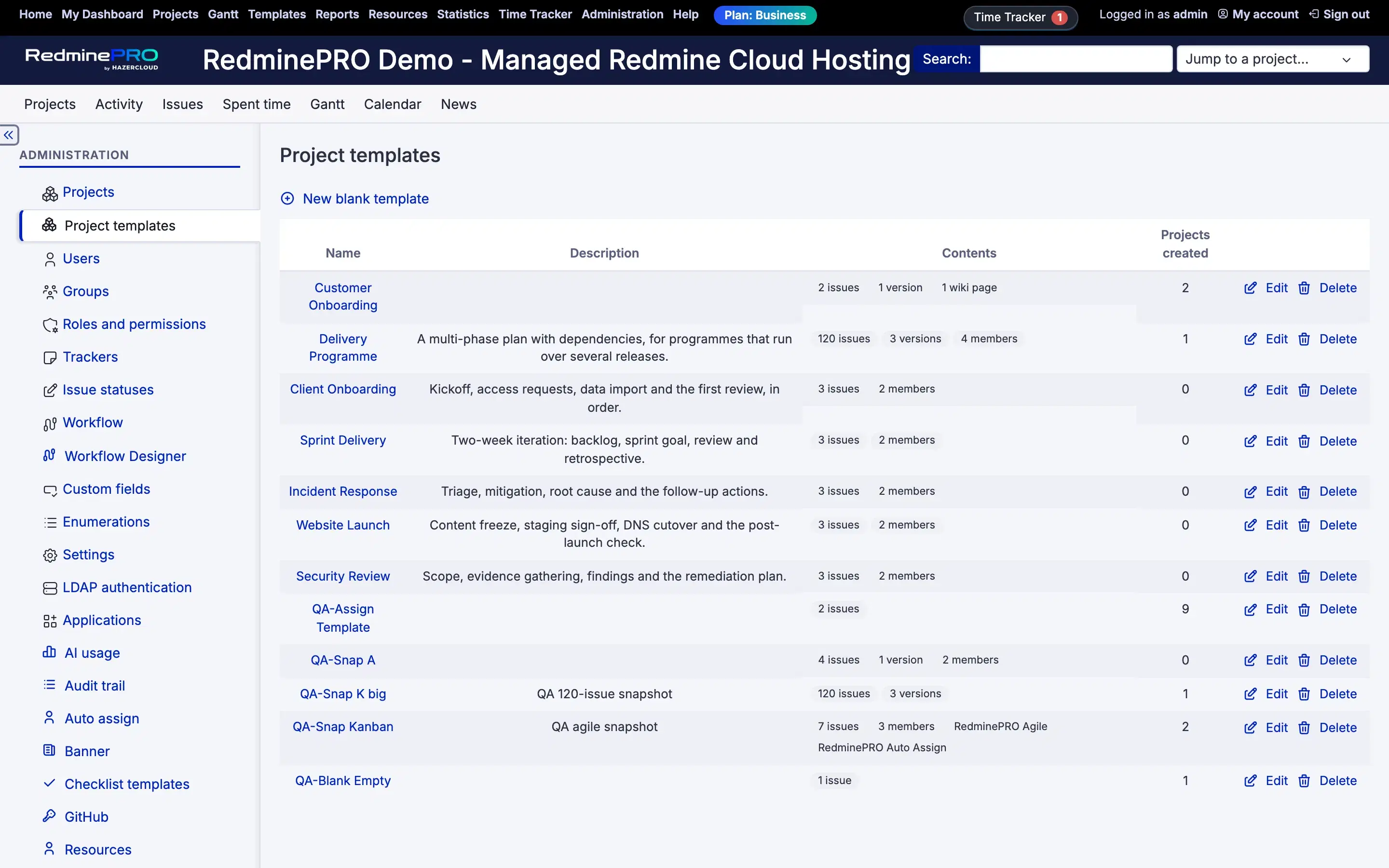Click the trash icon for Incident Response row
1389x868 pixels.
pos(1304,492)
